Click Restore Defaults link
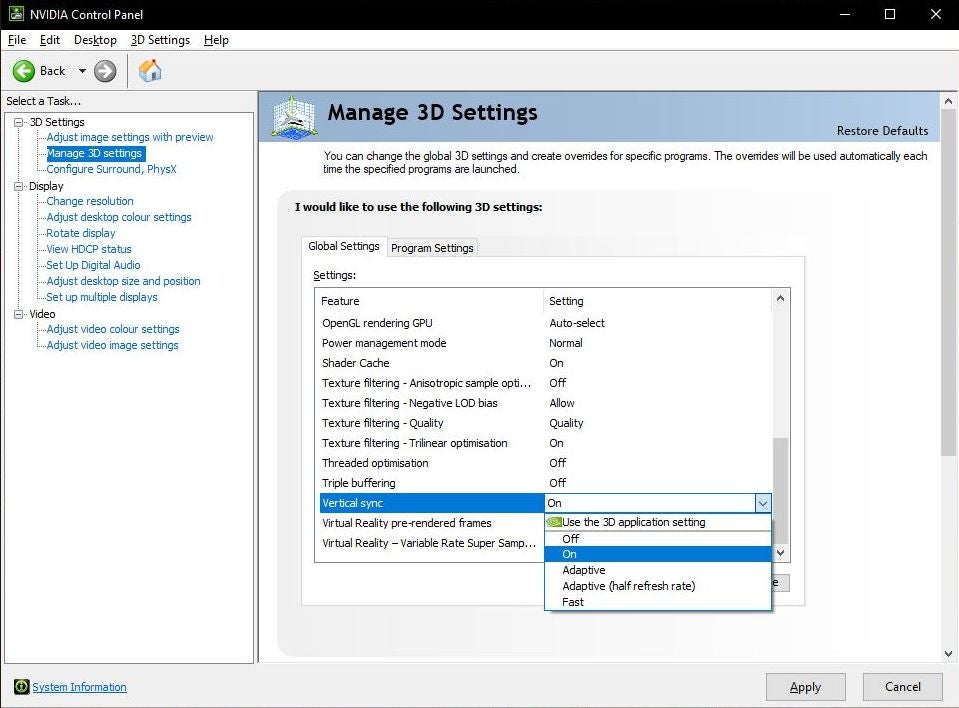The image size is (959, 708). tap(882, 131)
